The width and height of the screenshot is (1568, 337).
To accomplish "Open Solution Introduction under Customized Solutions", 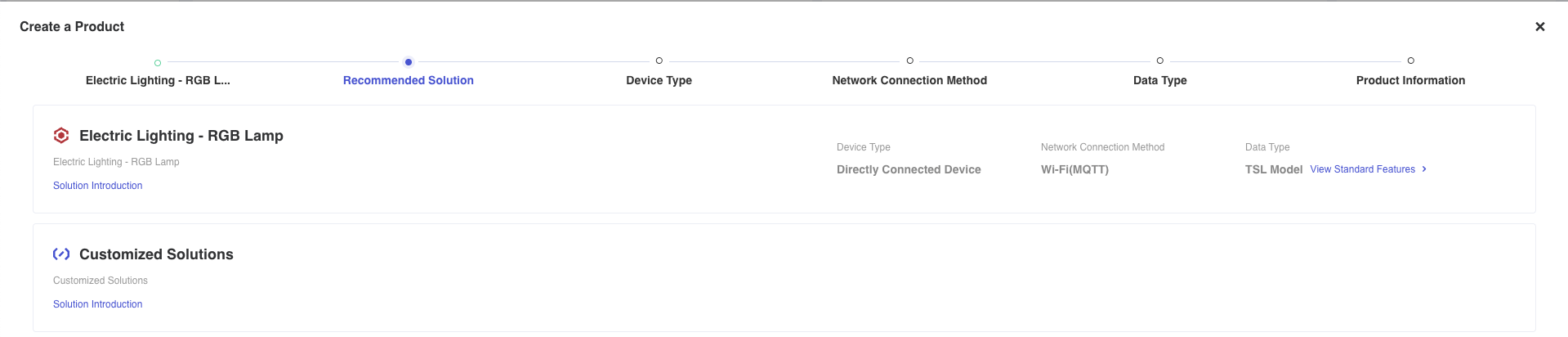I will tap(98, 304).
